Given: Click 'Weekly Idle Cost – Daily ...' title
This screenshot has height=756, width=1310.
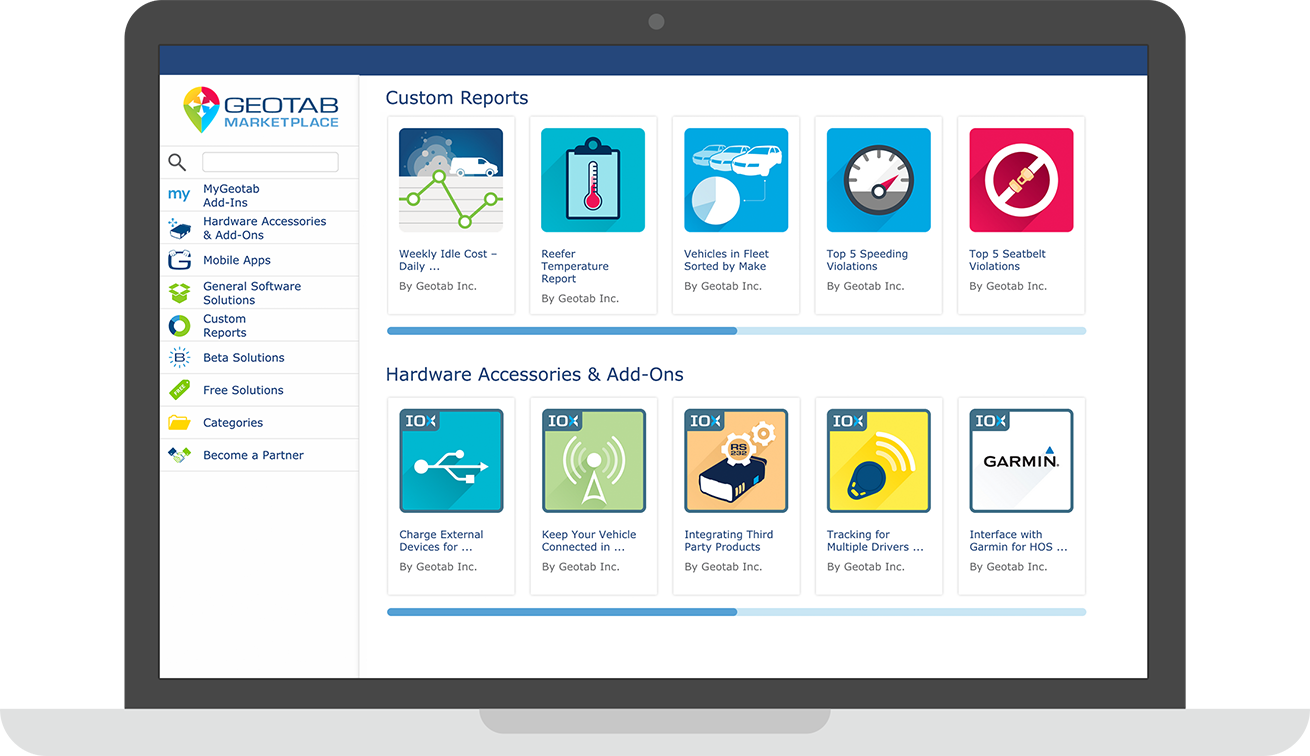Looking at the screenshot, I should 448,260.
